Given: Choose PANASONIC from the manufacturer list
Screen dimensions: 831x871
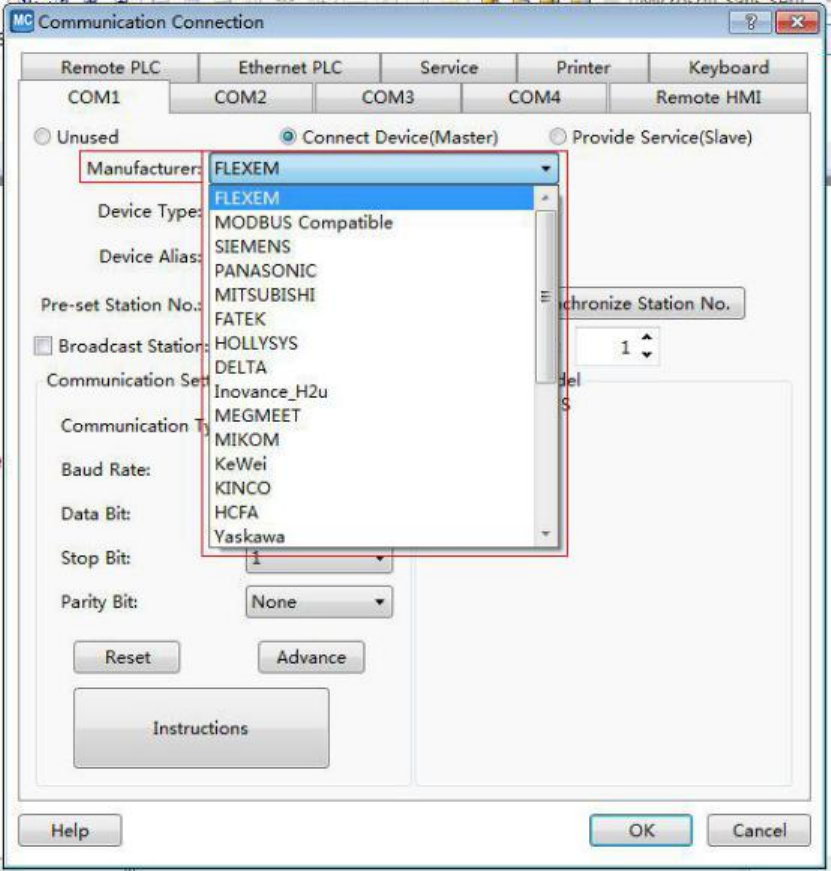Looking at the screenshot, I should coord(372,271).
